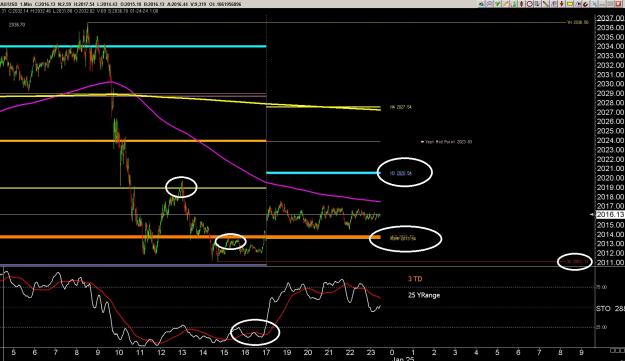Maximize the chart window
The height and width of the screenshot is (361, 625).
[610, 4]
